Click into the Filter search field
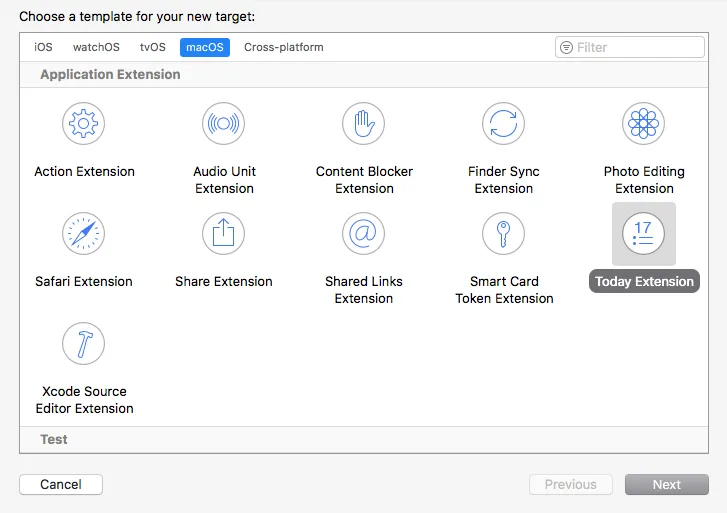The width and height of the screenshot is (727, 513). click(x=638, y=47)
